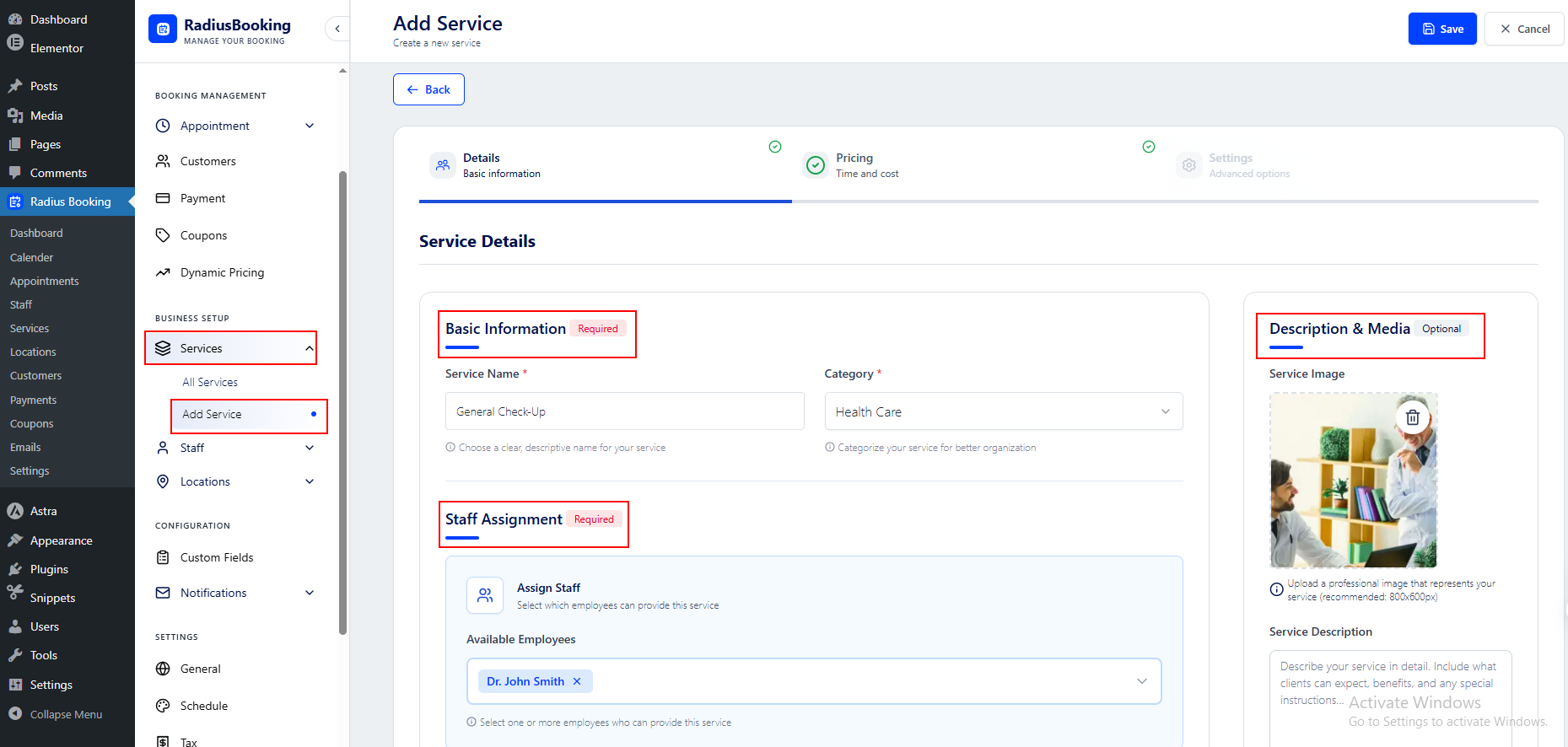The image size is (1568, 747).
Task: Click the Notifications envelope icon
Action: (163, 593)
